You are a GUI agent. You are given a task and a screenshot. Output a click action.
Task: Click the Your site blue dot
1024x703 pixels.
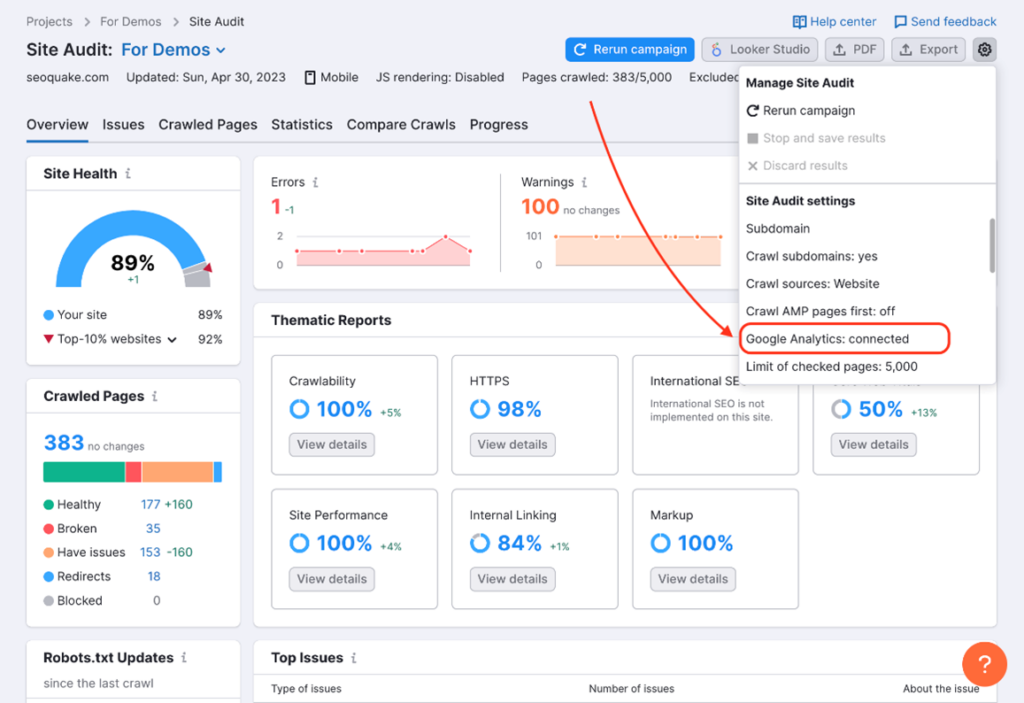pos(48,315)
